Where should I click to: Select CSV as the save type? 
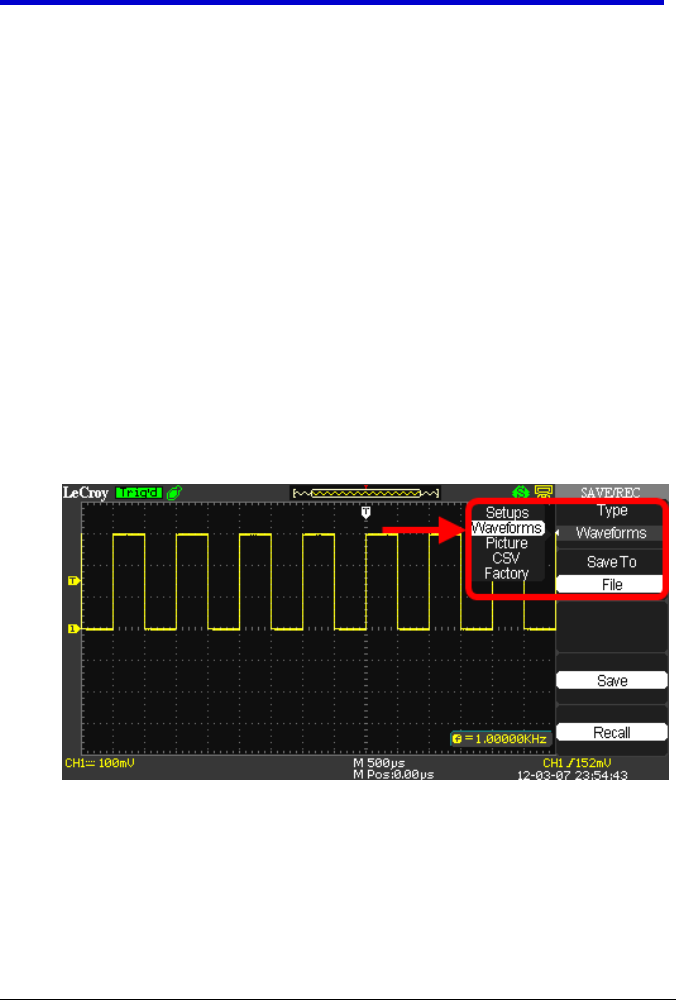pos(507,558)
